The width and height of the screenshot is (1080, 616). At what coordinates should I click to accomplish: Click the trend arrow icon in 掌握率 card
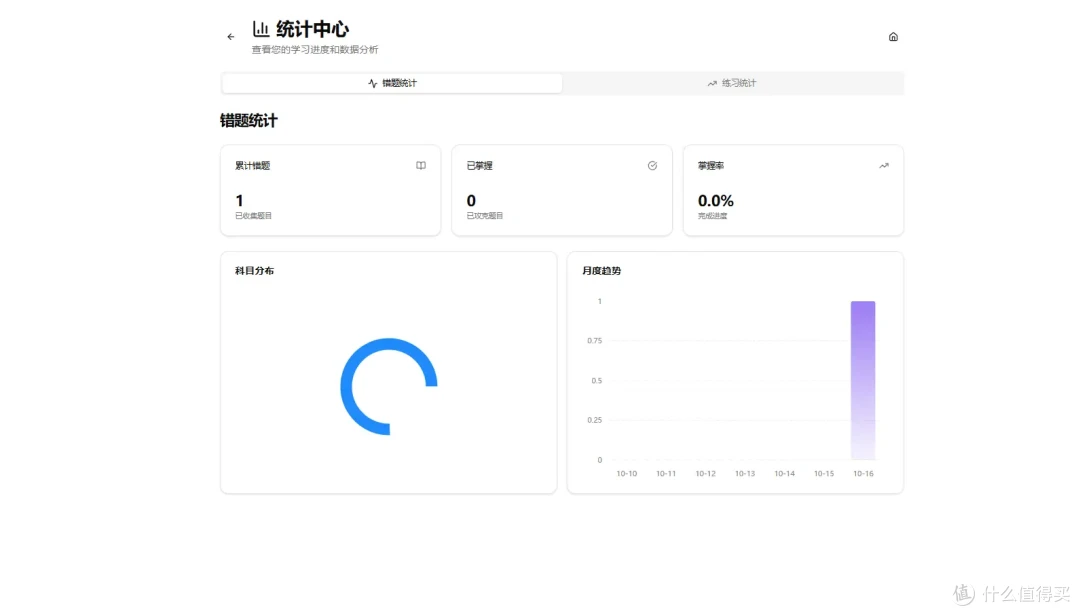pos(884,166)
